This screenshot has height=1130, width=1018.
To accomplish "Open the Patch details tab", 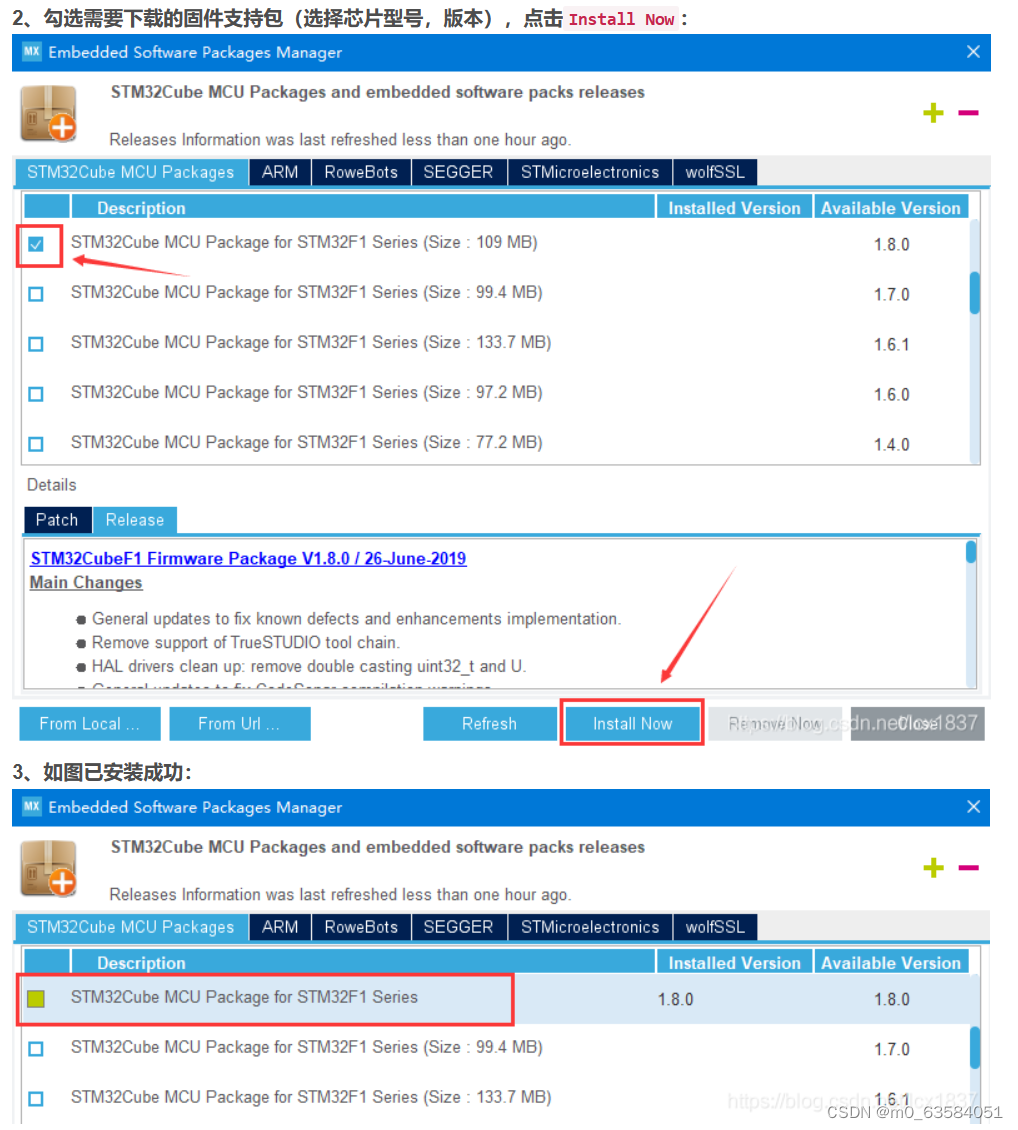I will pos(58,520).
